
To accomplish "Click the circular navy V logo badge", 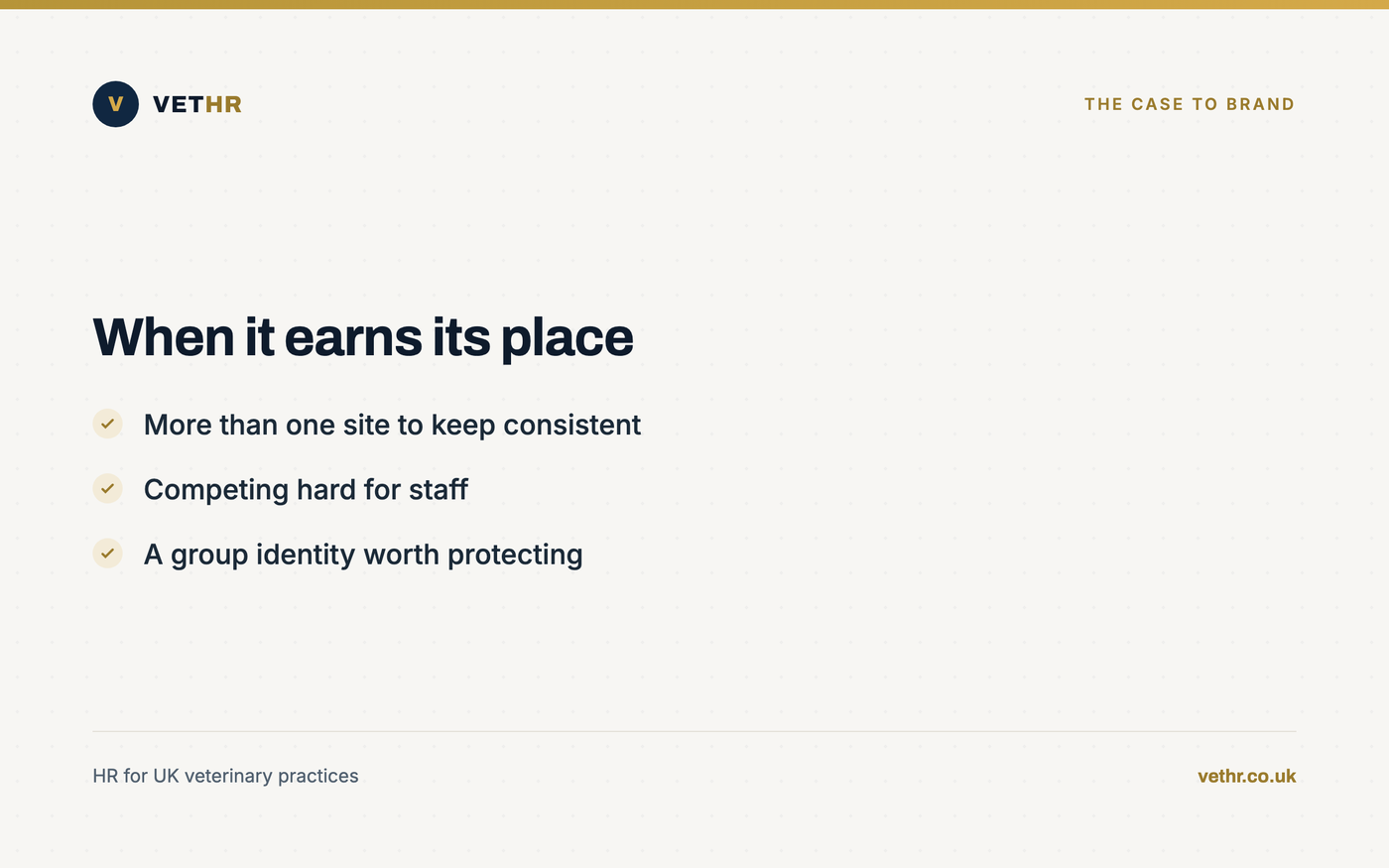I will (x=115, y=104).
